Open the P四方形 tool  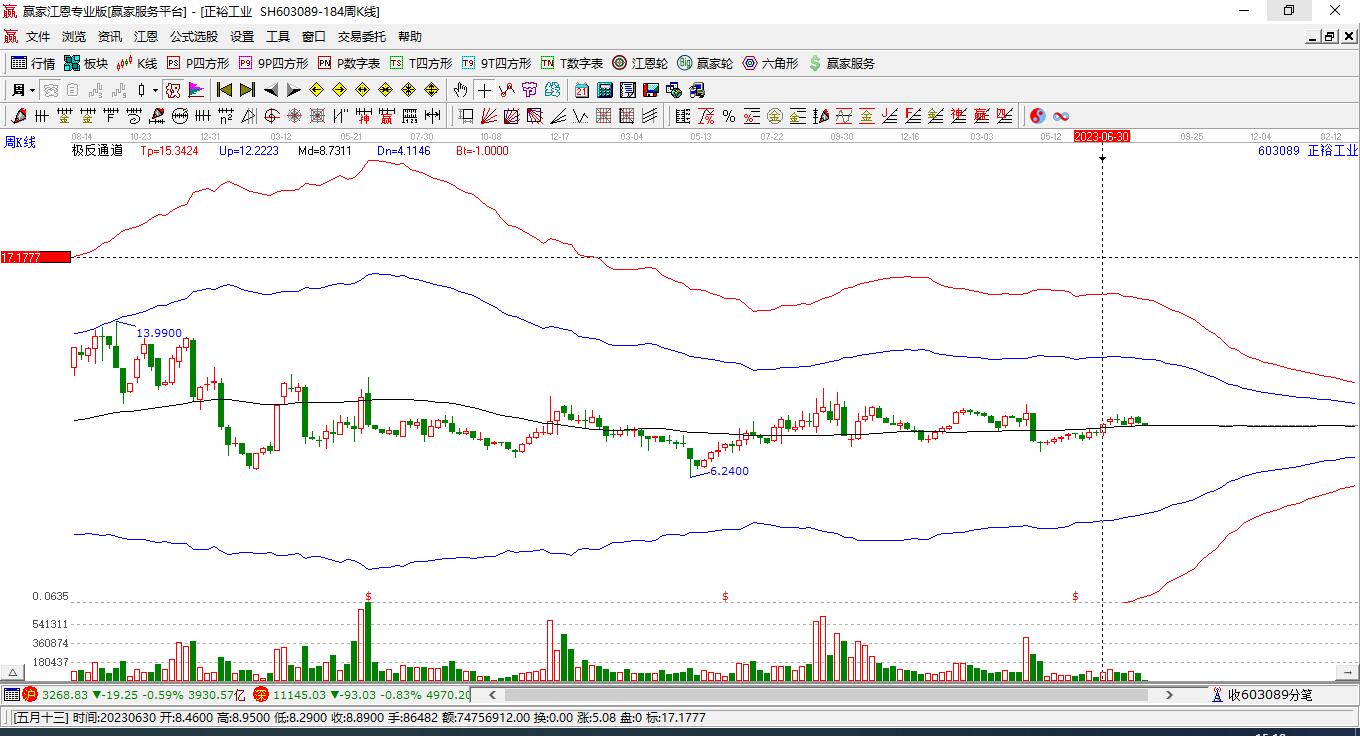pos(197,63)
